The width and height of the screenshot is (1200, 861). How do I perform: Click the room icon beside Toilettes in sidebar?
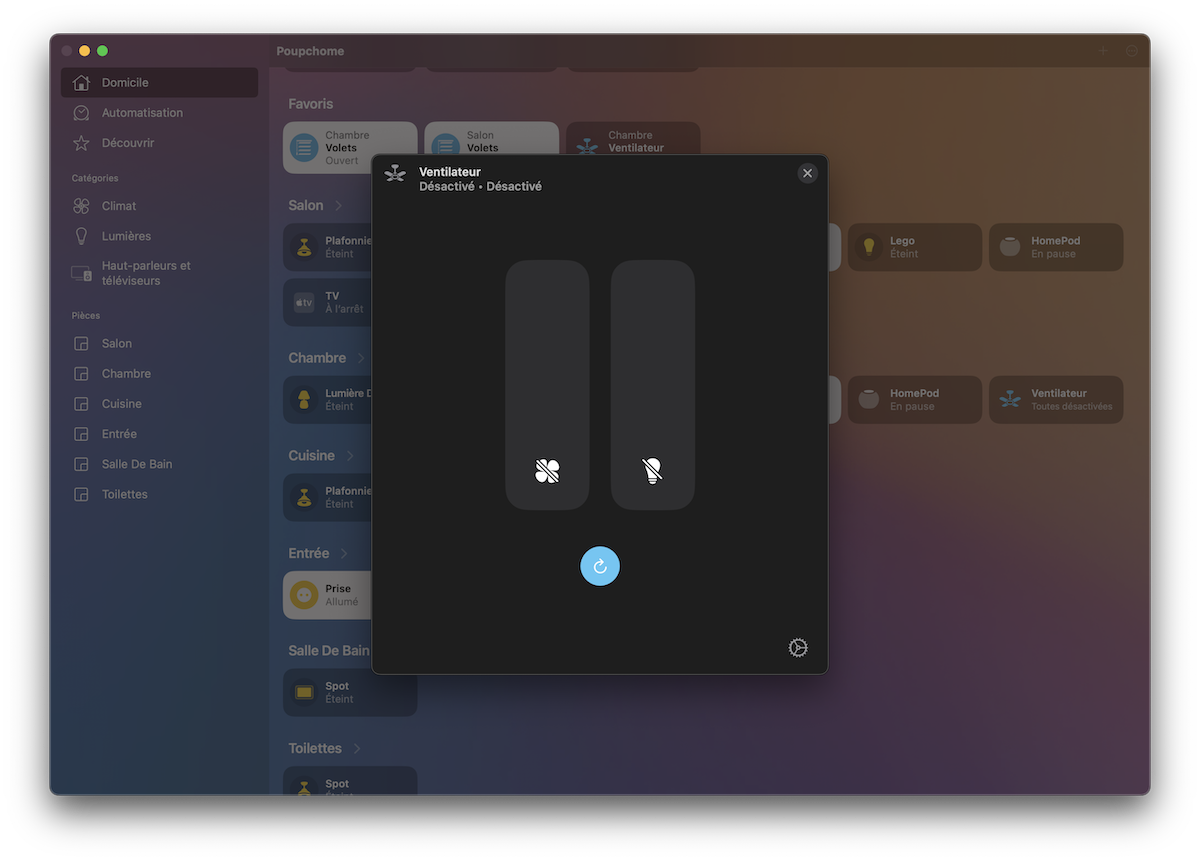82,494
